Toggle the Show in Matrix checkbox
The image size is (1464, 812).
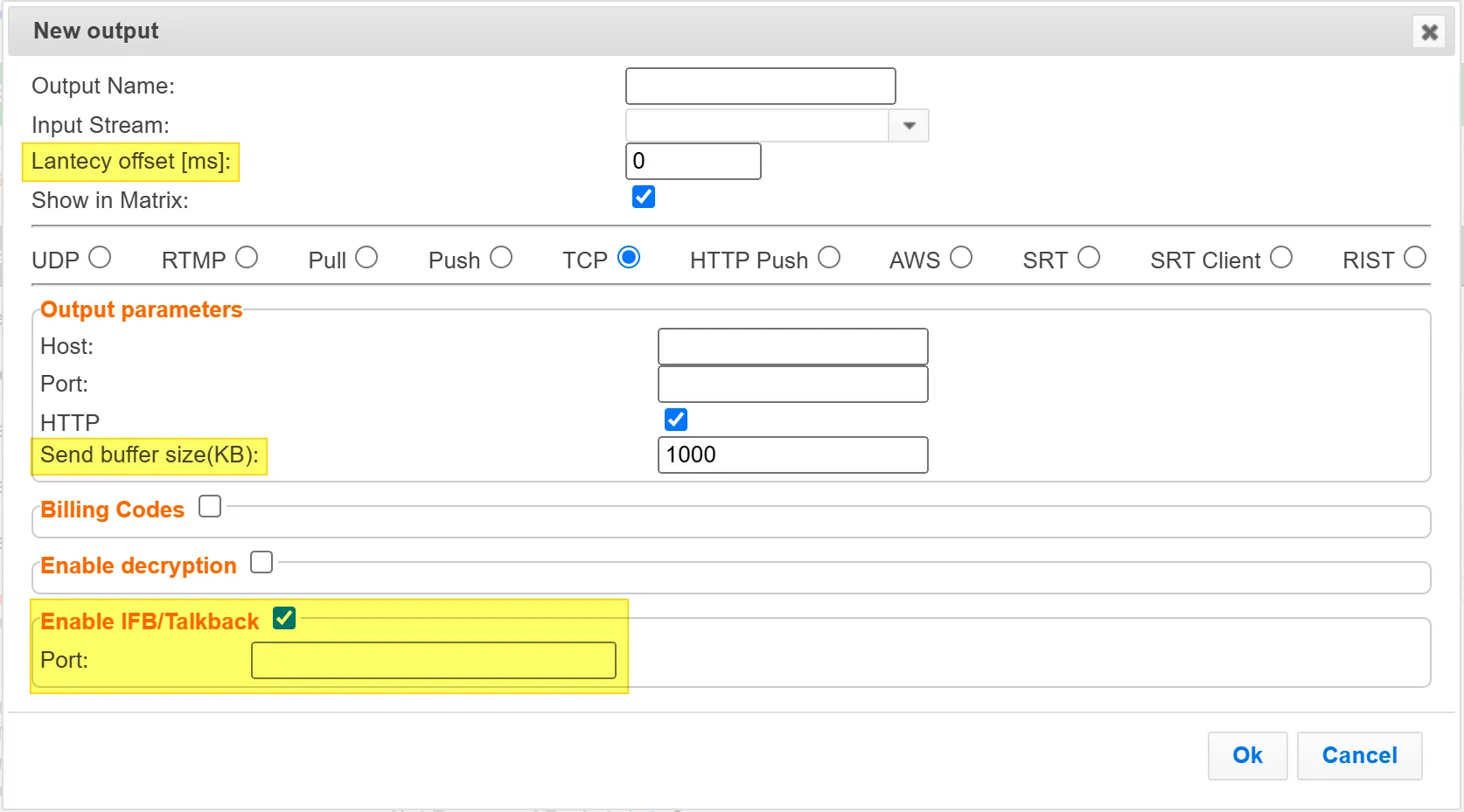pos(644,197)
